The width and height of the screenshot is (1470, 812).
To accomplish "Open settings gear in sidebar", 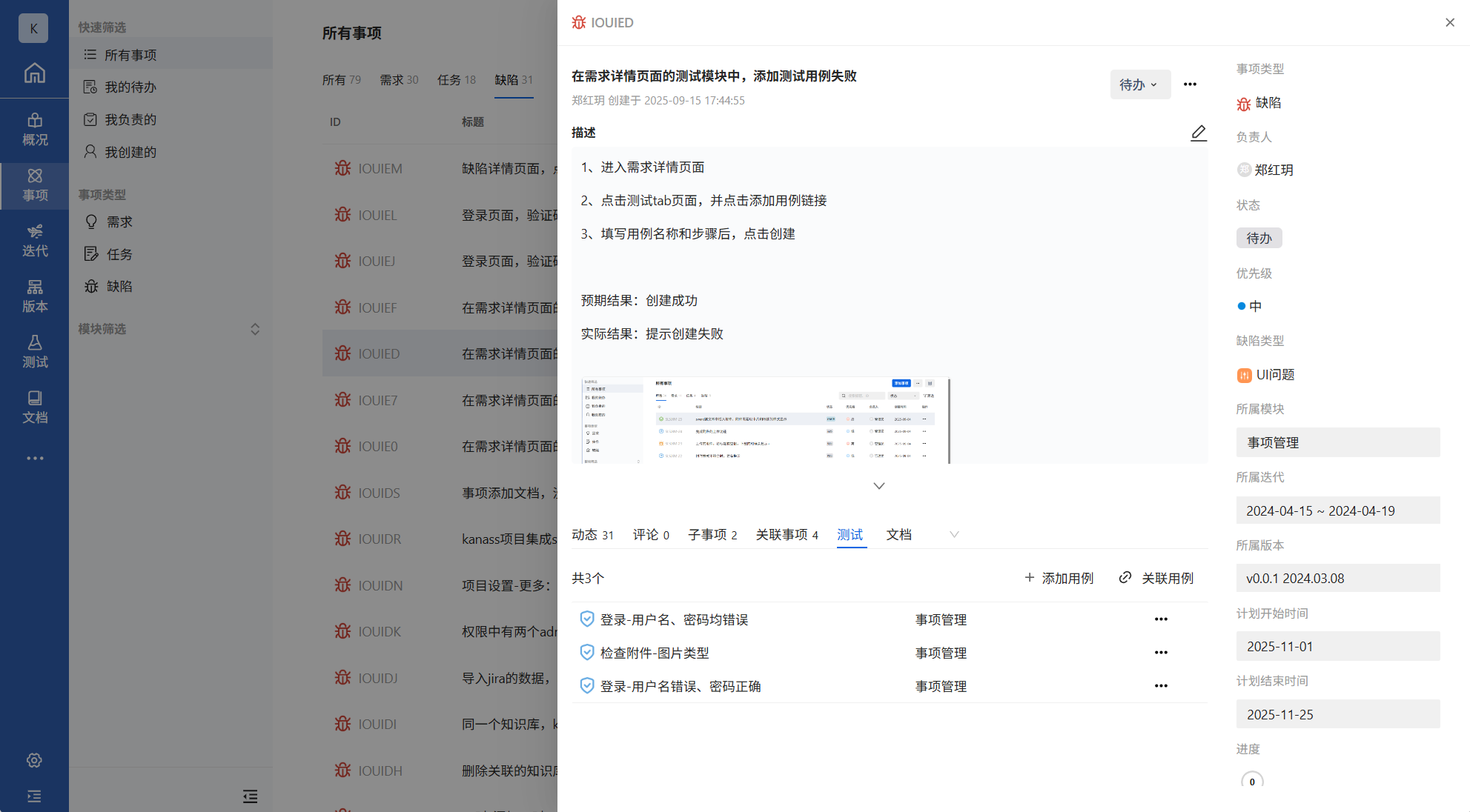I will (x=34, y=760).
